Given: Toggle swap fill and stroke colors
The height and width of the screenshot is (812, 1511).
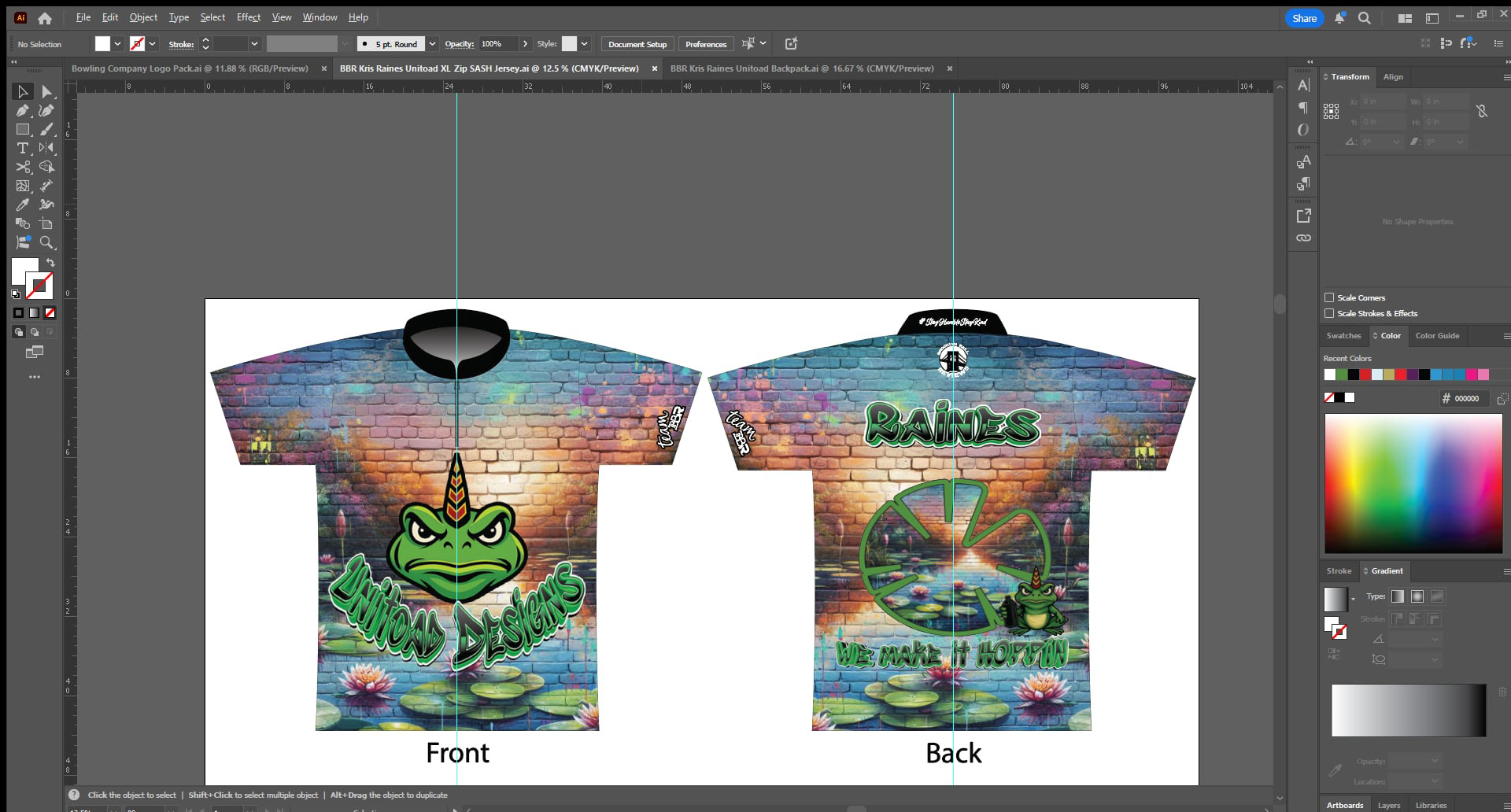Looking at the screenshot, I should tap(50, 262).
